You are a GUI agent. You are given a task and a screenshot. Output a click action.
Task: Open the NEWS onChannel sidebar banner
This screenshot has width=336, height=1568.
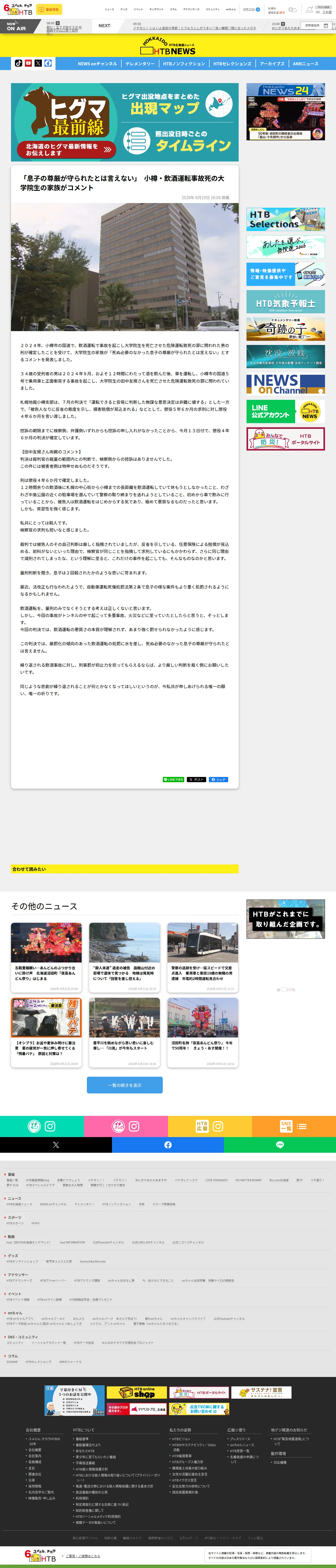click(x=285, y=384)
